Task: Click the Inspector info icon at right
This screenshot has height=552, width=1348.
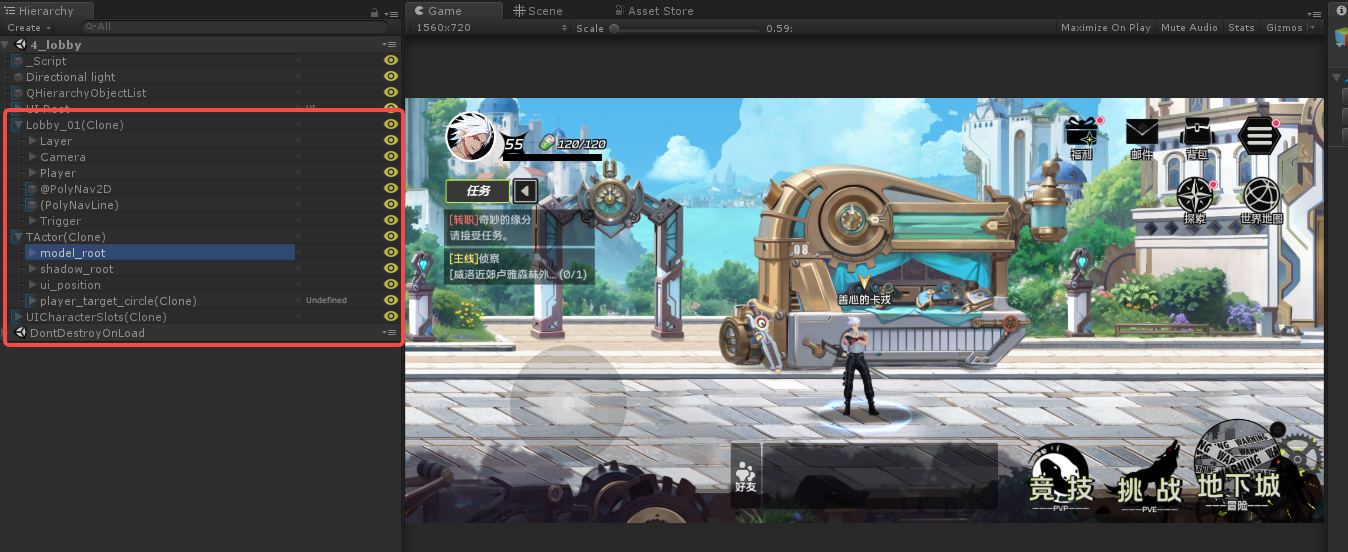Action: (1341, 11)
